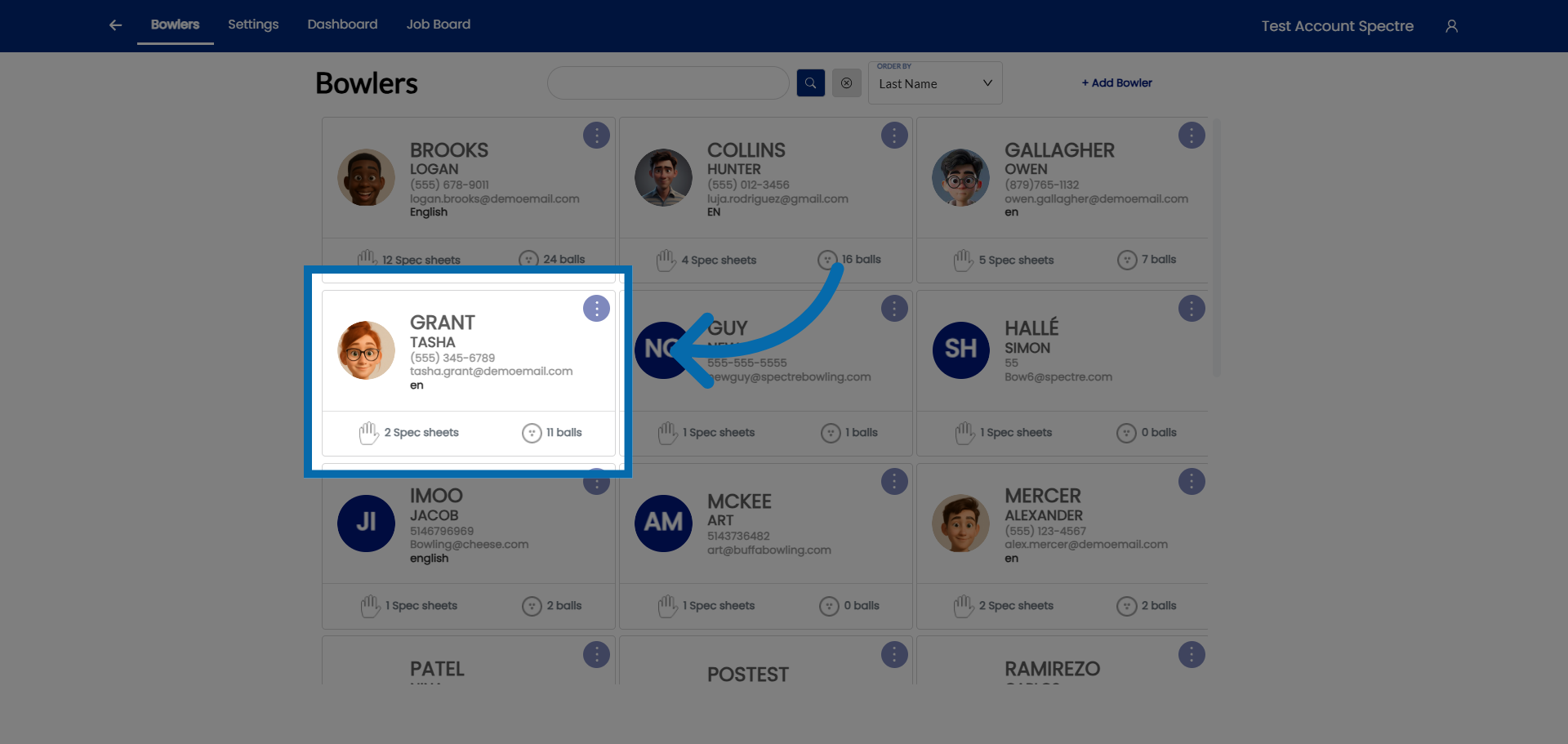Viewport: 1568px width, 744px height.
Task: Click Tasha Grant avatar photo
Action: [366, 350]
